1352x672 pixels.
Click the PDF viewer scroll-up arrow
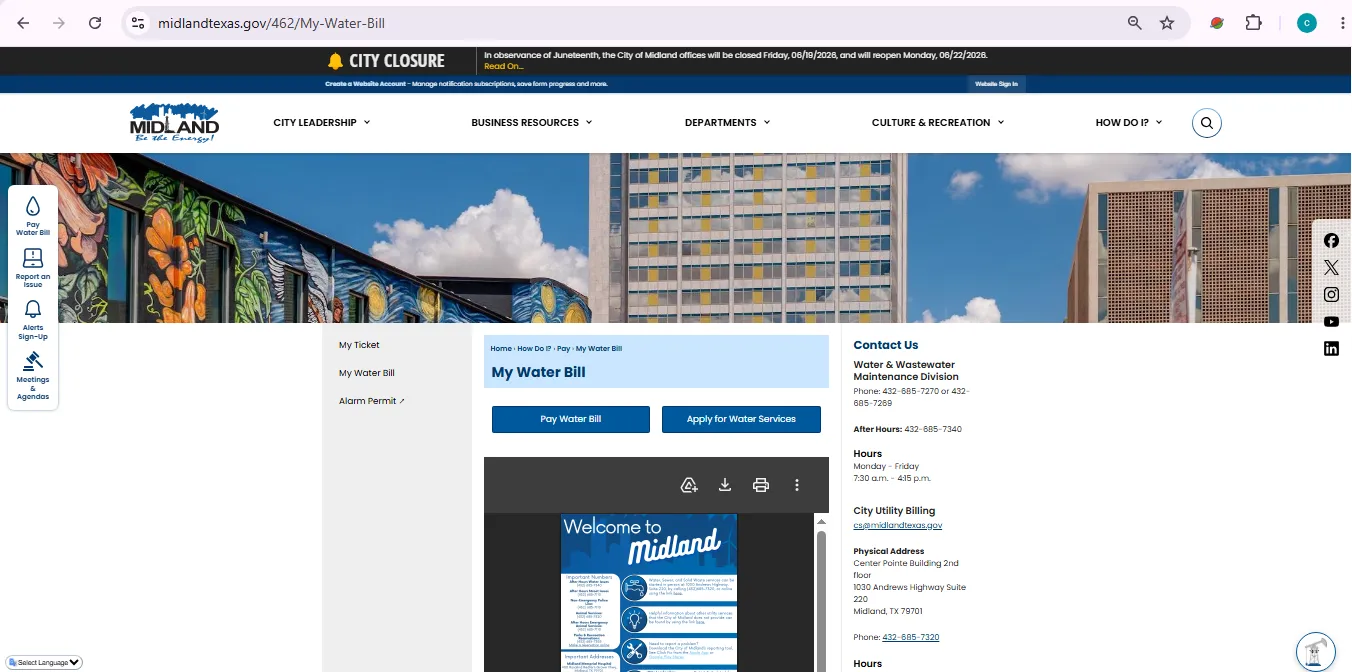(822, 522)
